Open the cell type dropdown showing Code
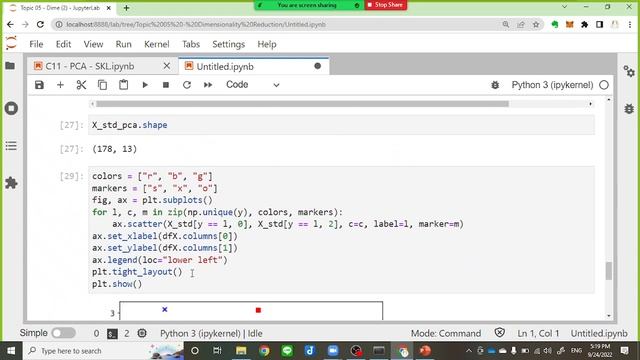The width and height of the screenshot is (640, 360). (x=253, y=85)
